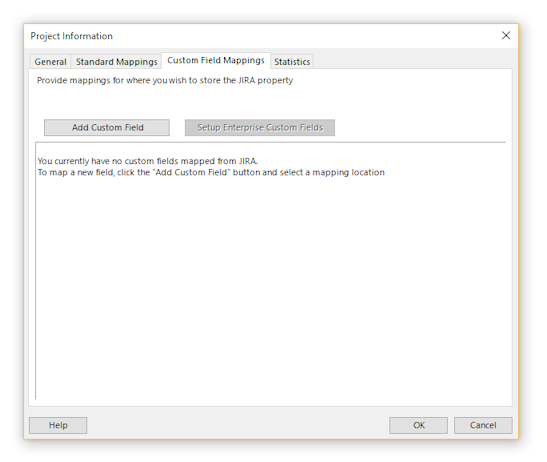Confirm the dialog with OK
The height and width of the screenshot is (462, 547).
pyautogui.click(x=419, y=425)
